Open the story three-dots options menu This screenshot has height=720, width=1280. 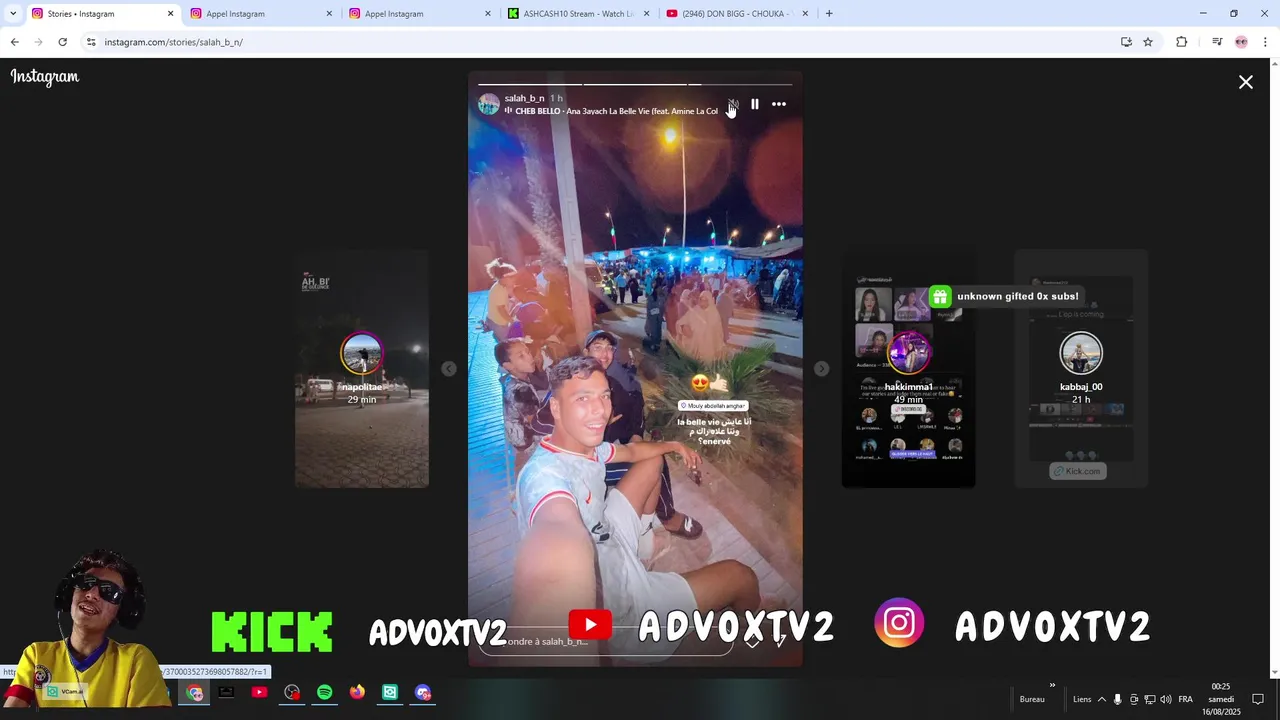pos(779,104)
